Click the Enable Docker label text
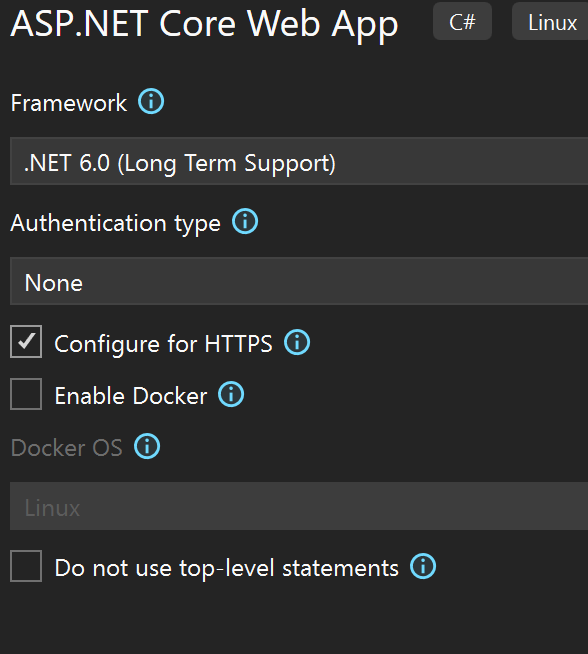The image size is (588, 654). (x=131, y=396)
